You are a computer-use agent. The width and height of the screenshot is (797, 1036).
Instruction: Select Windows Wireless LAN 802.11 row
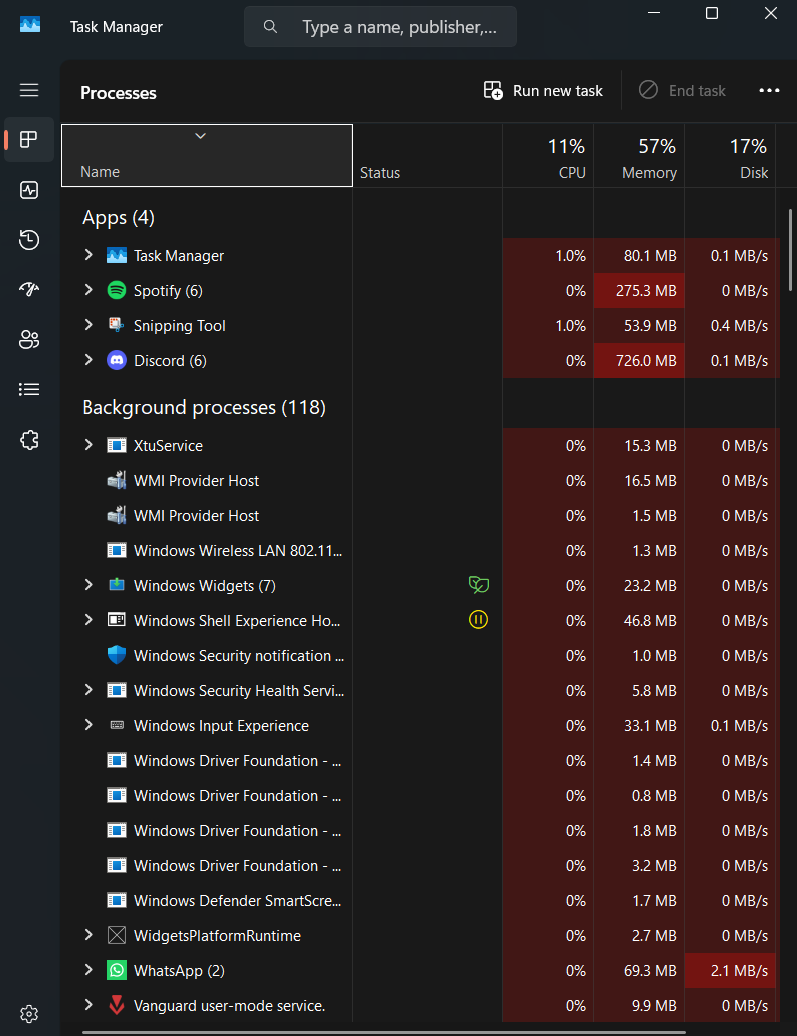[420, 550]
